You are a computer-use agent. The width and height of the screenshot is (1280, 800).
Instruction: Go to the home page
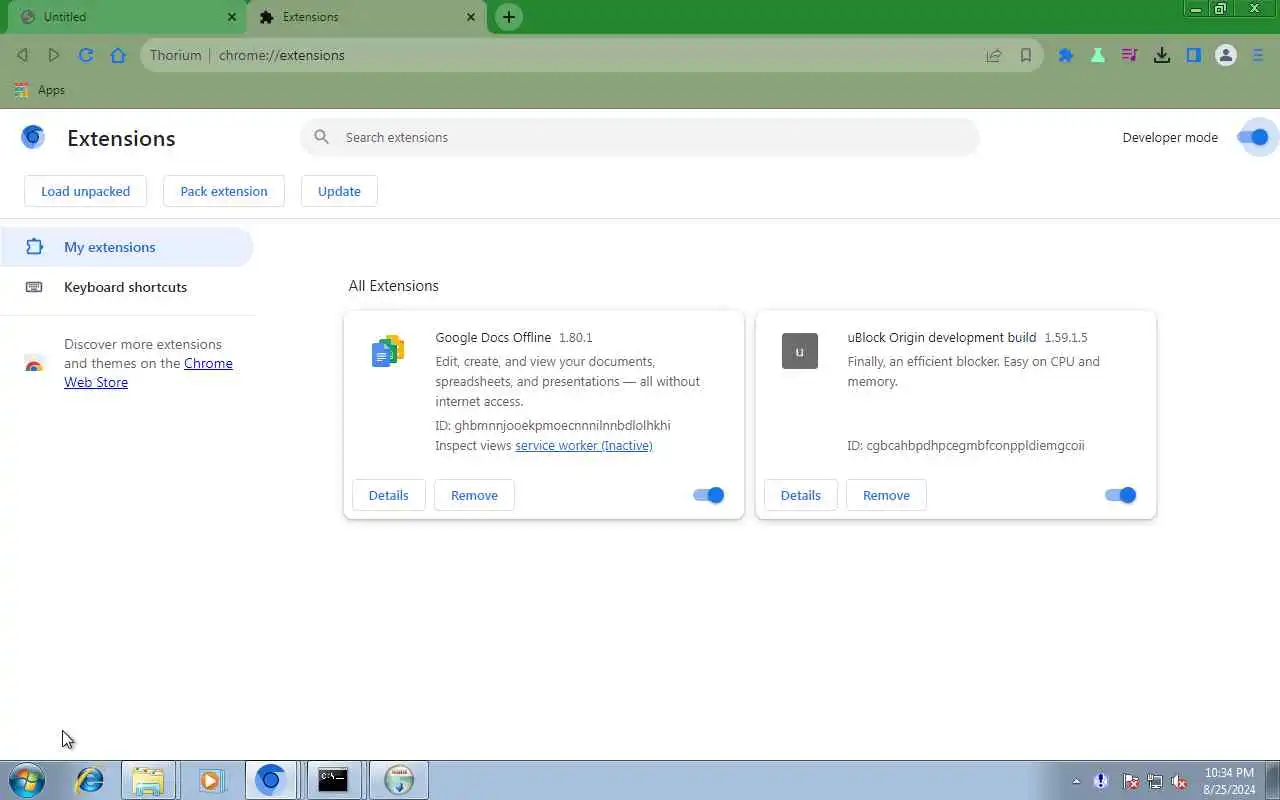click(118, 55)
